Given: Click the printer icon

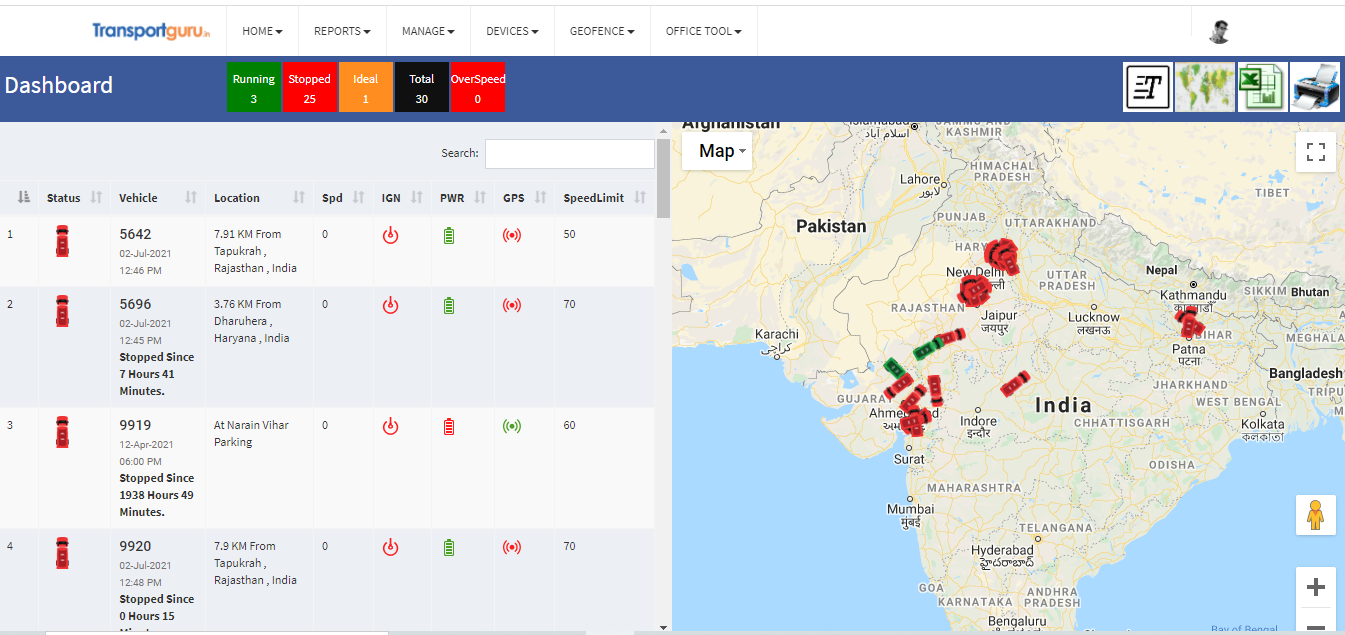Looking at the screenshot, I should pyautogui.click(x=1315, y=87).
